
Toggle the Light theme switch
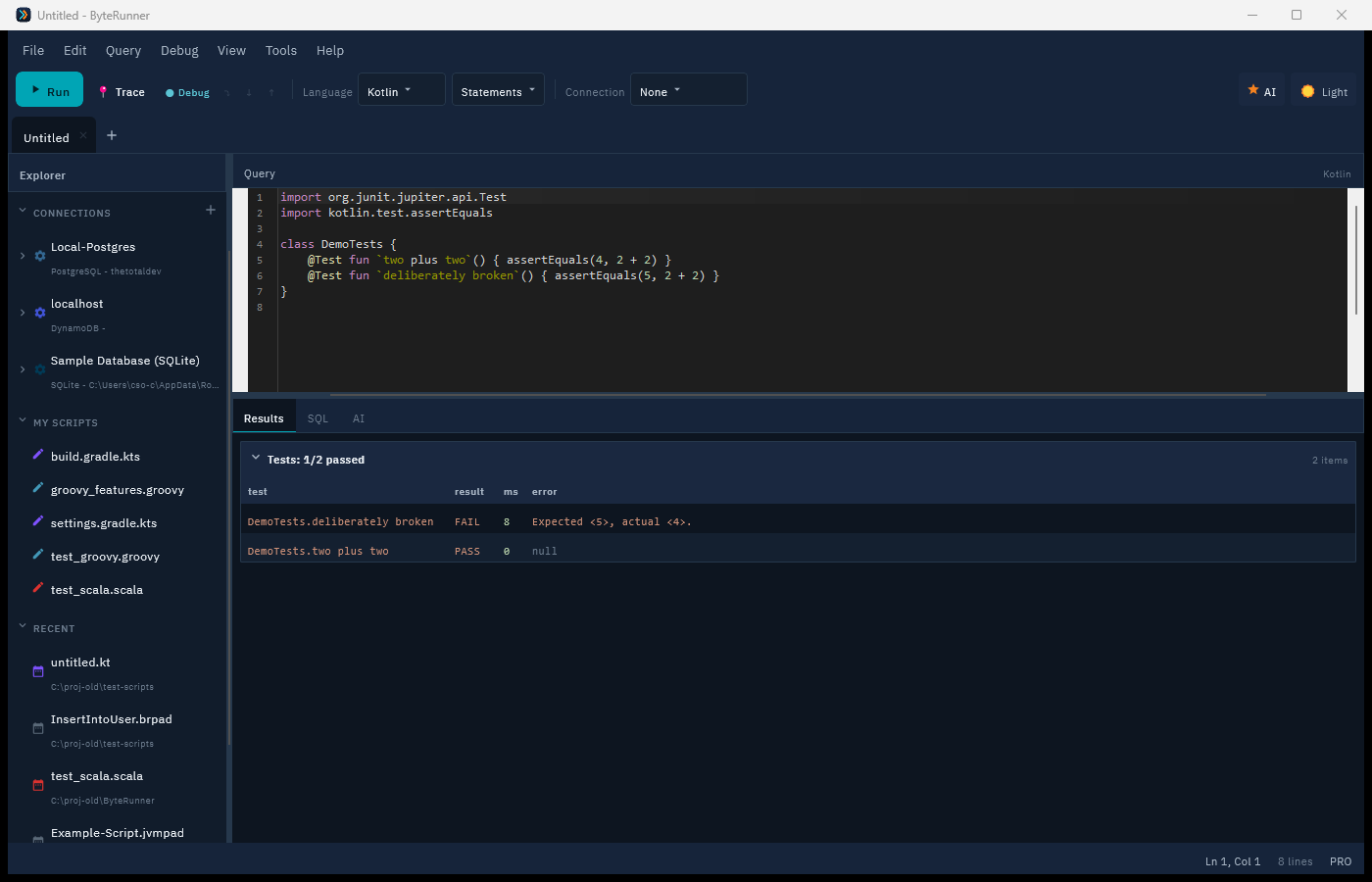click(1324, 90)
